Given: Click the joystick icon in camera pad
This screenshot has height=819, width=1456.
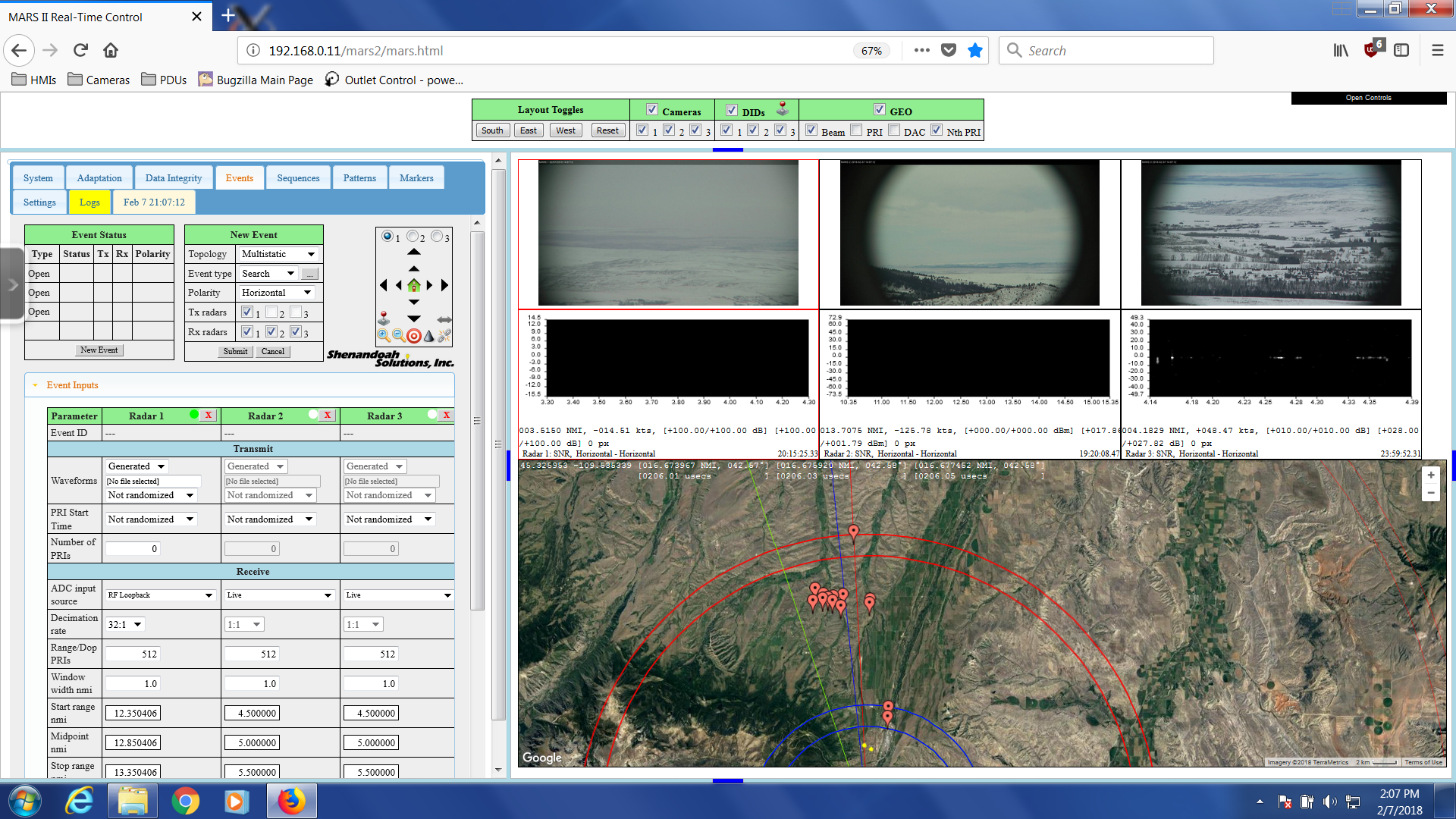Looking at the screenshot, I should pyautogui.click(x=384, y=318).
